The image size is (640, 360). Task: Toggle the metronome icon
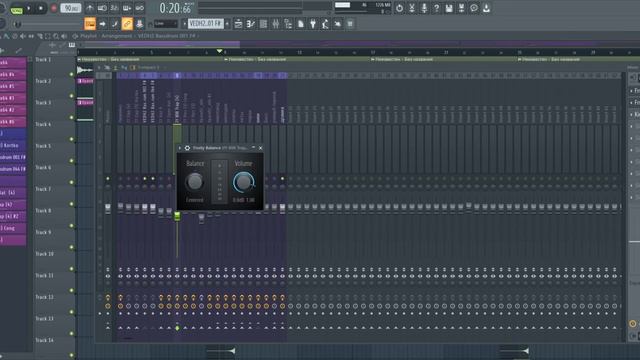coord(90,8)
